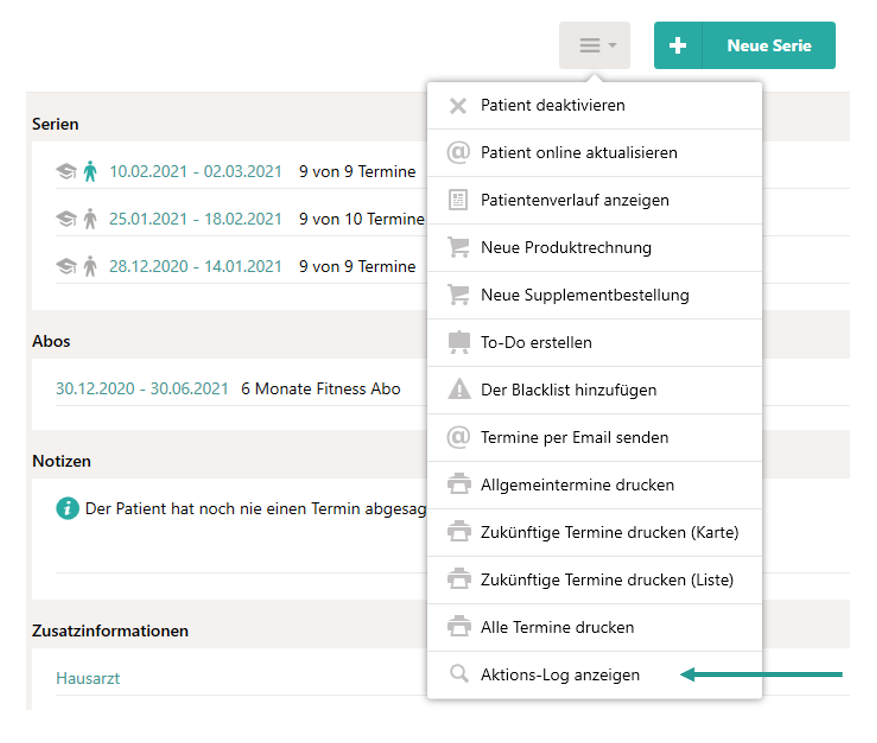Viewport: 877px width, 743px height.
Task: Choose To-Do erstellen
Action: (x=536, y=342)
